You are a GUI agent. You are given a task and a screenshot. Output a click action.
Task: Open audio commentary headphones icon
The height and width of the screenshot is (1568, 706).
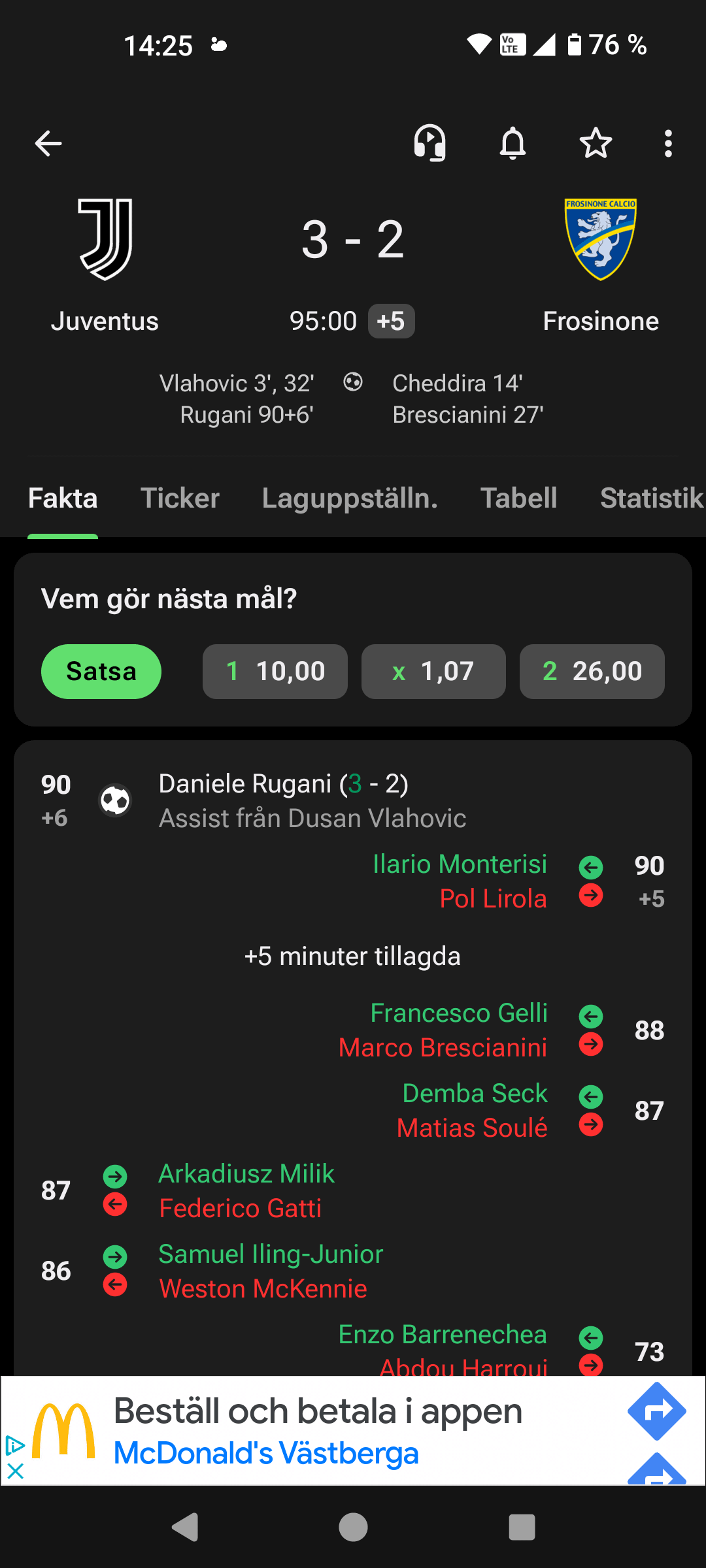429,143
